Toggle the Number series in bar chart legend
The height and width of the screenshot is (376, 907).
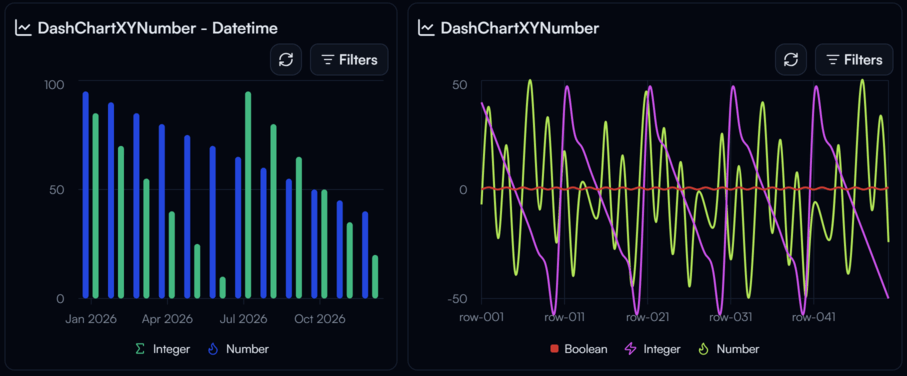(x=238, y=349)
